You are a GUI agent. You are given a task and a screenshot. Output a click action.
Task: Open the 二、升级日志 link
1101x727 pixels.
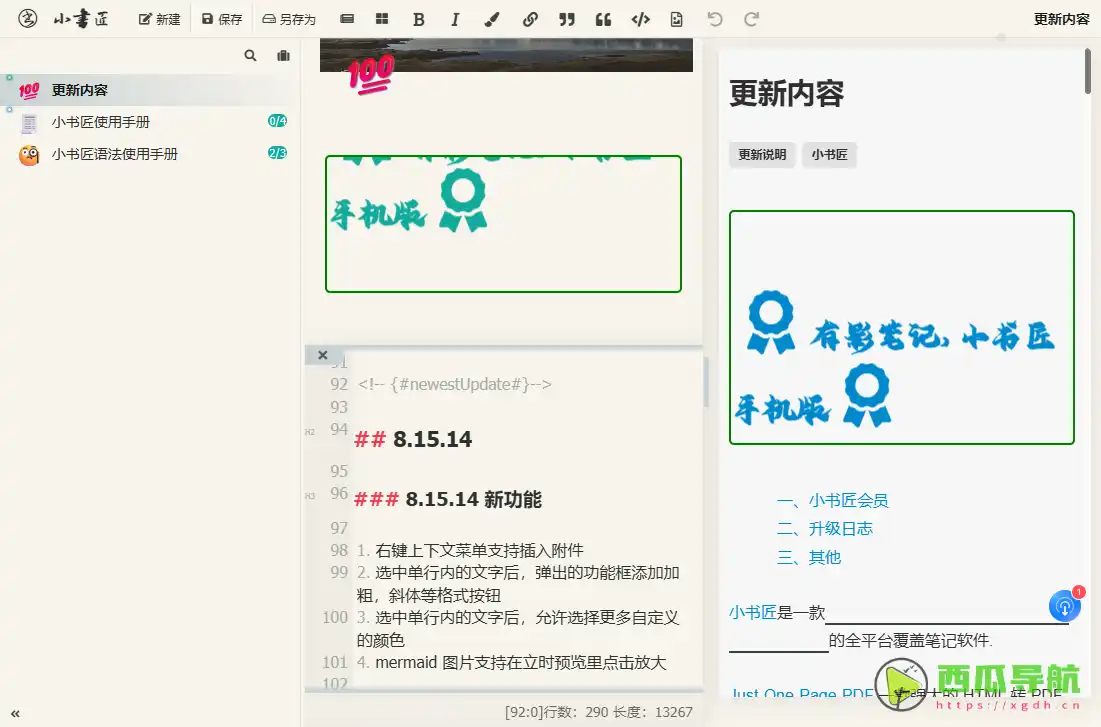[825, 529]
